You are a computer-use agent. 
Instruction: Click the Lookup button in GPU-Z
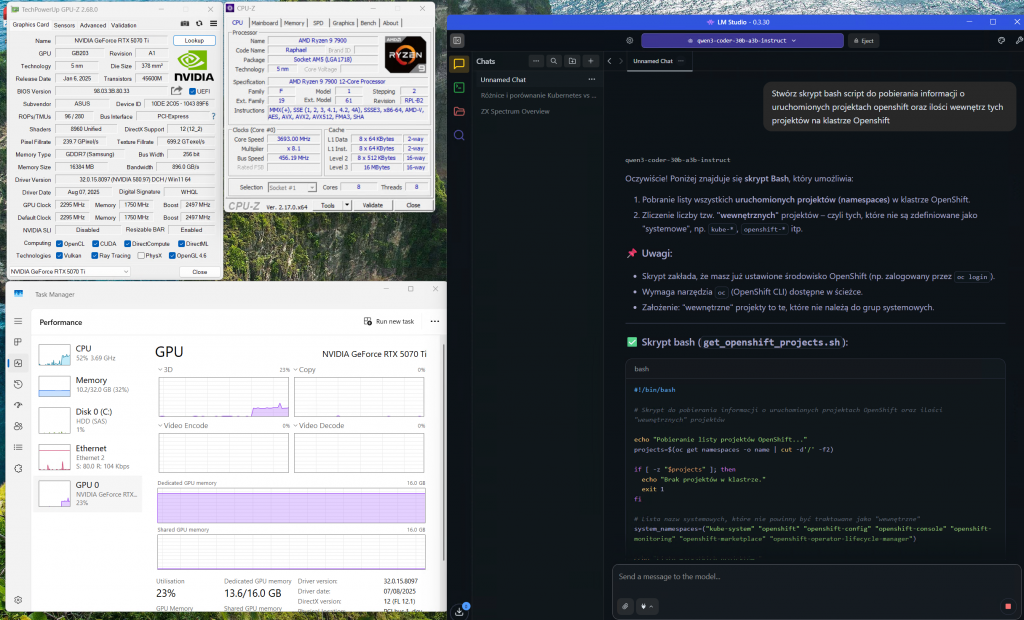194,40
